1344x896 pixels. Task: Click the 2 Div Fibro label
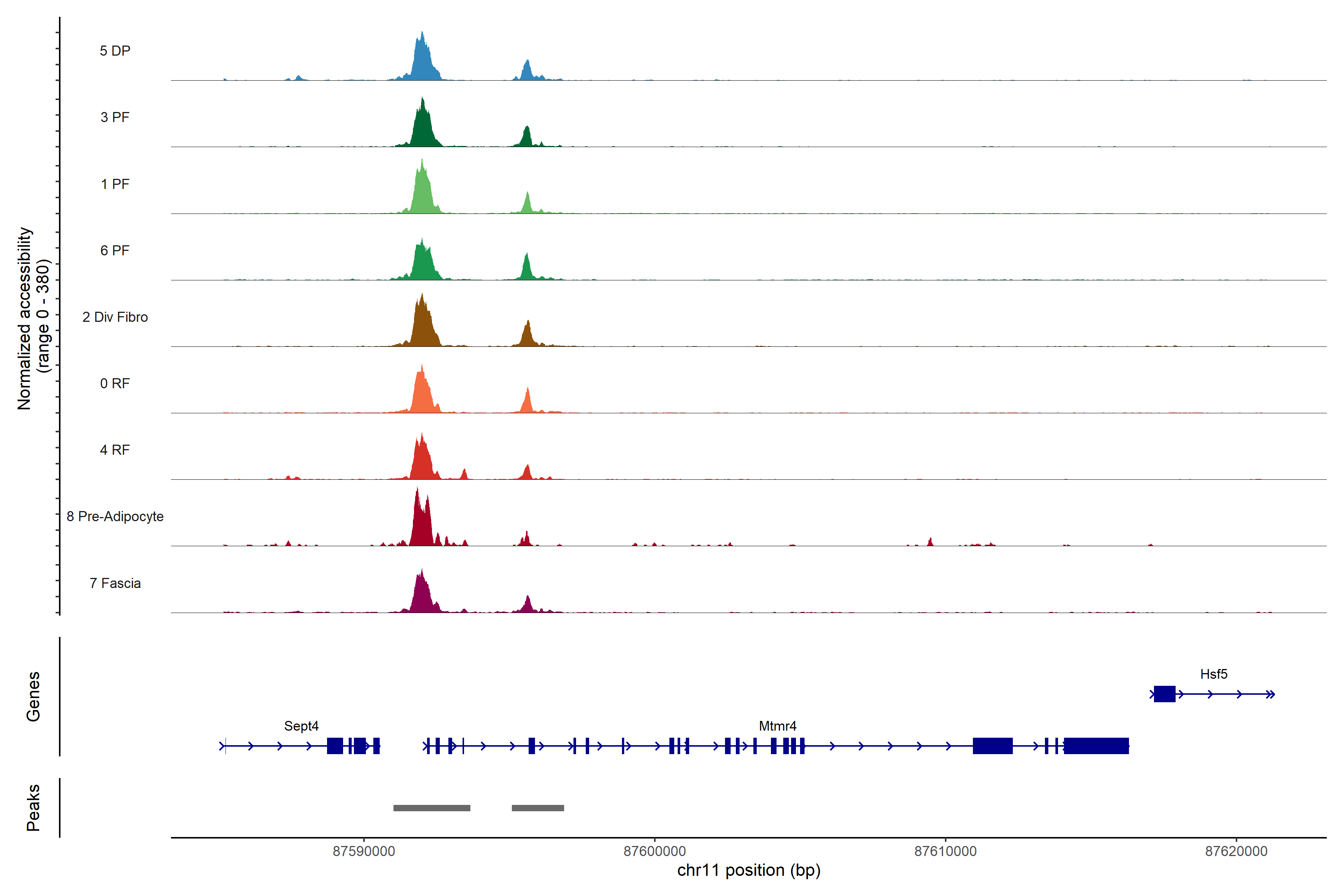(x=115, y=317)
